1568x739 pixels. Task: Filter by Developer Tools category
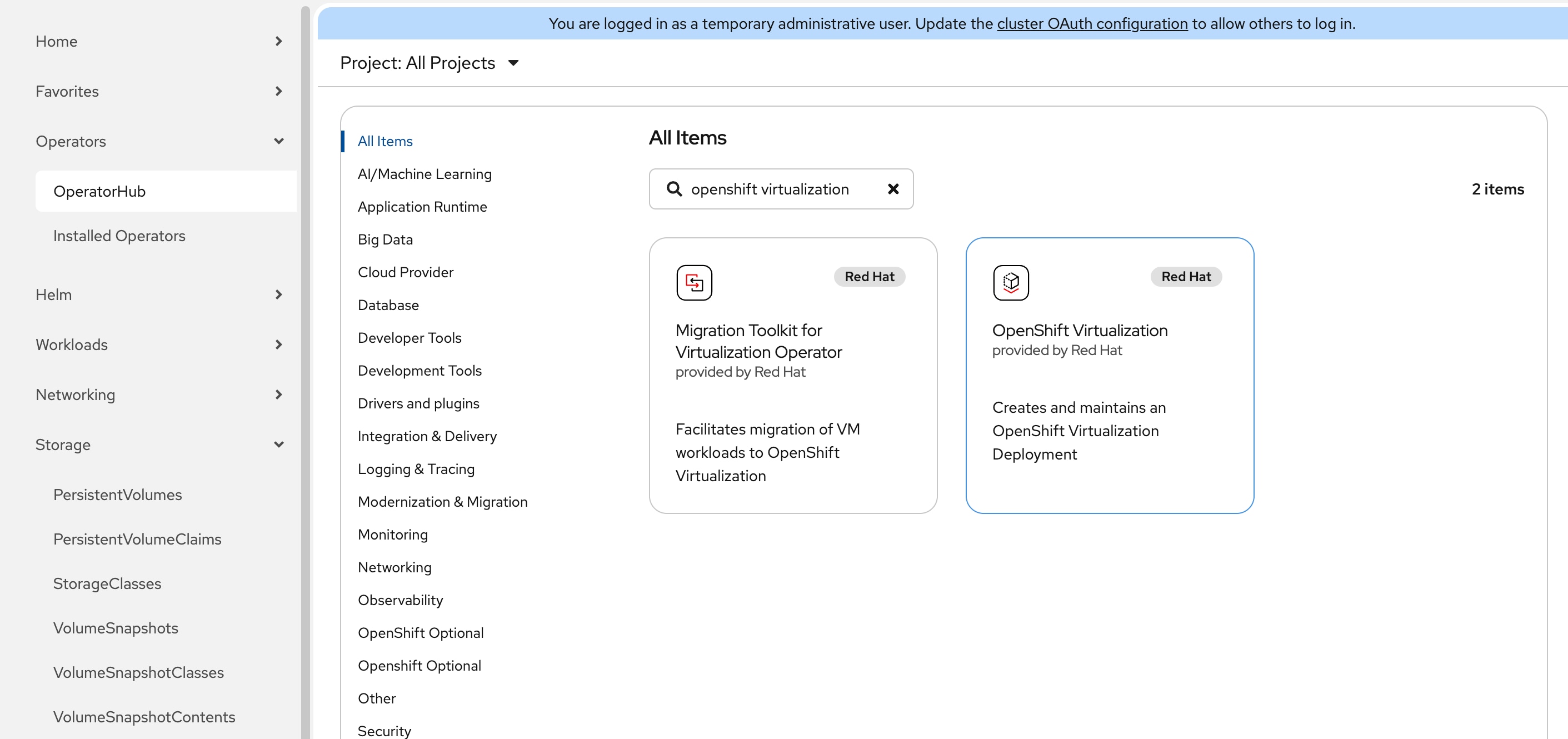[x=409, y=338]
